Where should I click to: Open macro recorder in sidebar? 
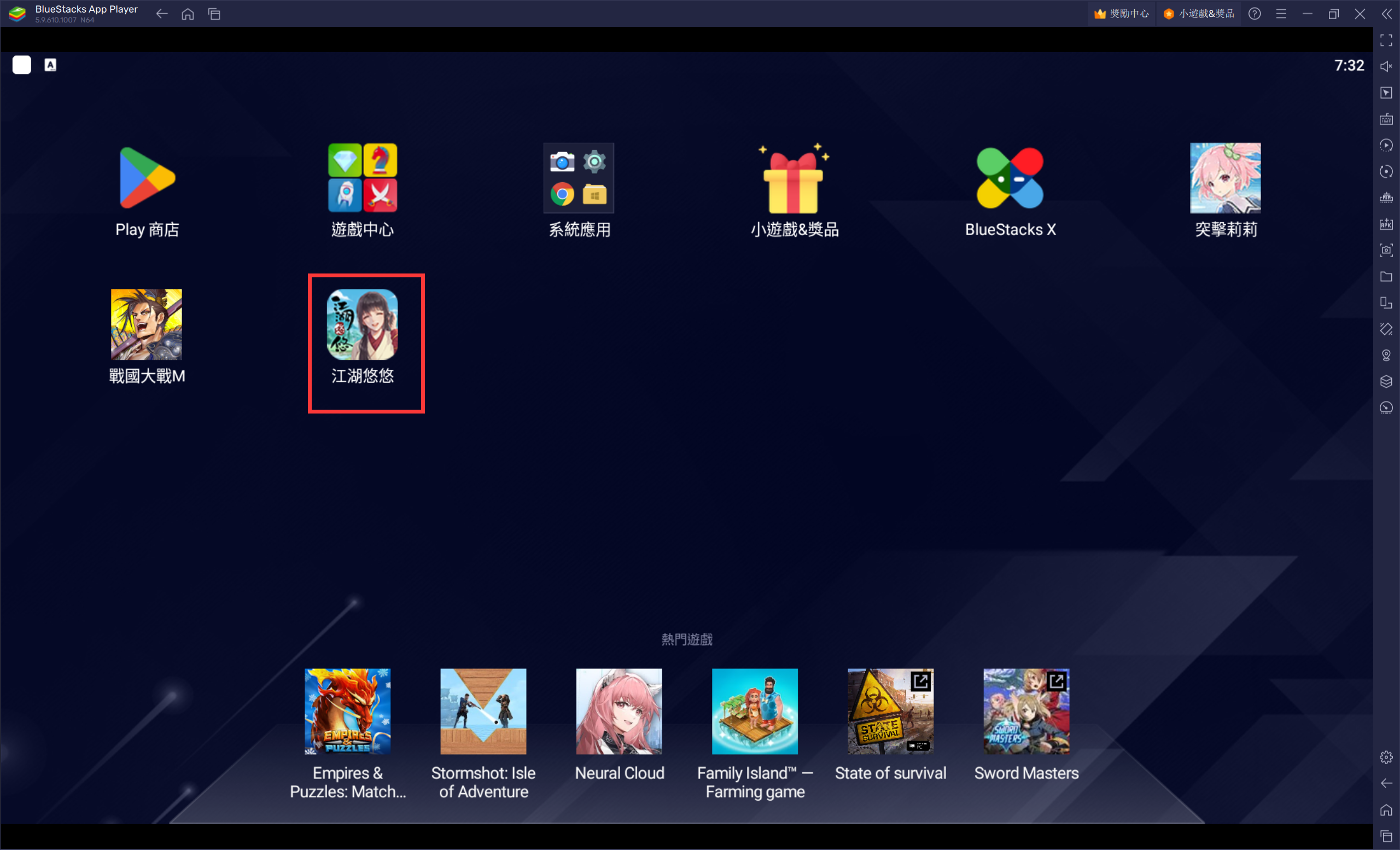pyautogui.click(x=1386, y=145)
